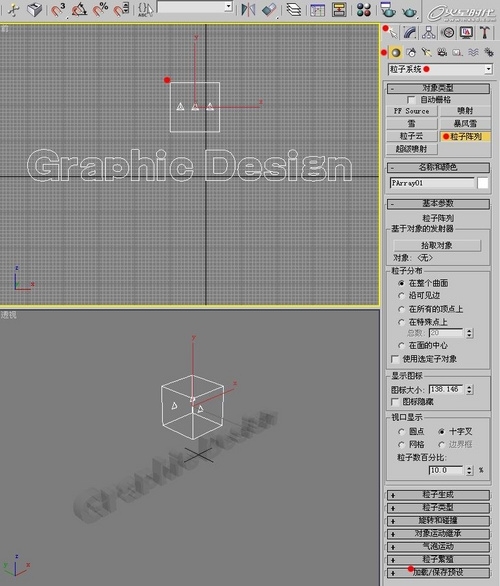Toggle the Spinner Snap icon

(121, 9)
